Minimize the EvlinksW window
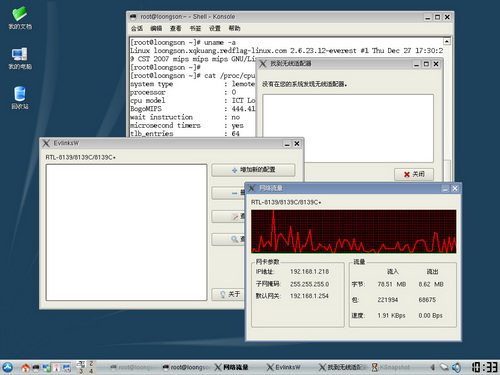 (287, 144)
